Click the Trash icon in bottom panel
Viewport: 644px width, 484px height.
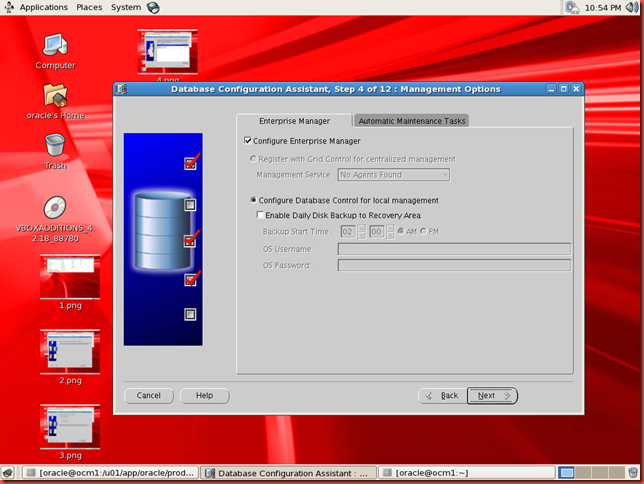click(633, 472)
